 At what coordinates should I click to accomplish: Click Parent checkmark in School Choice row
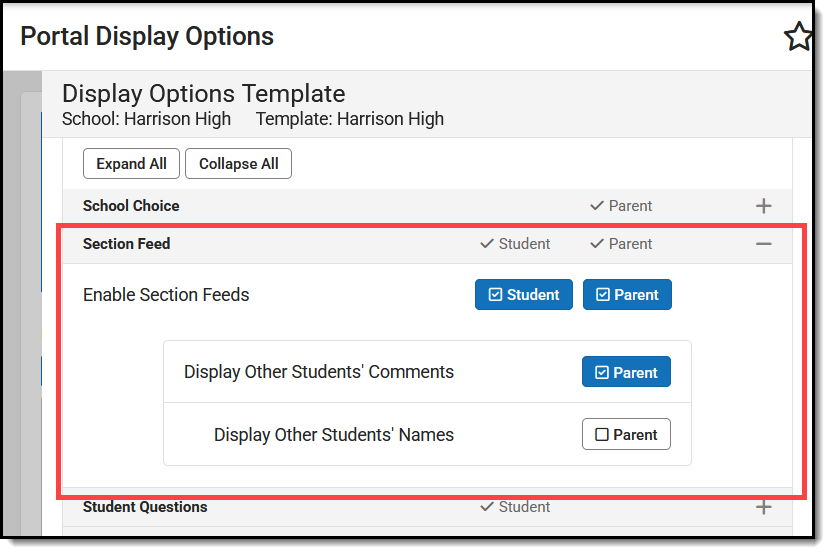click(x=621, y=206)
